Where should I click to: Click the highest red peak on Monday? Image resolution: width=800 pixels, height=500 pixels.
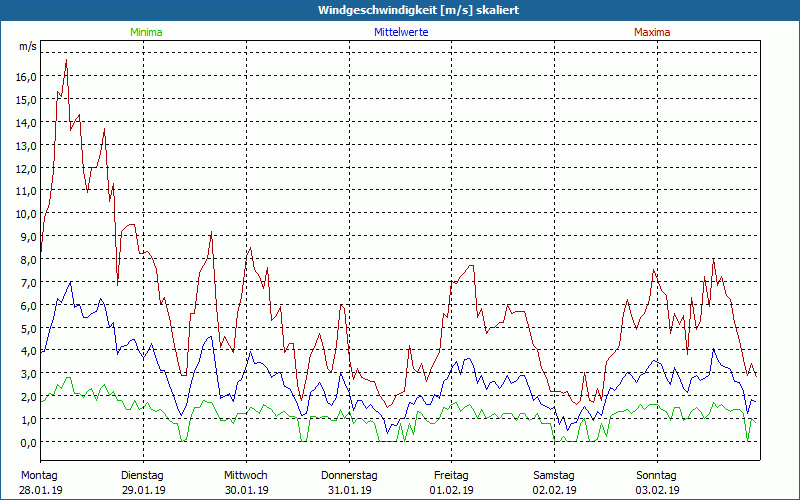coord(66,60)
